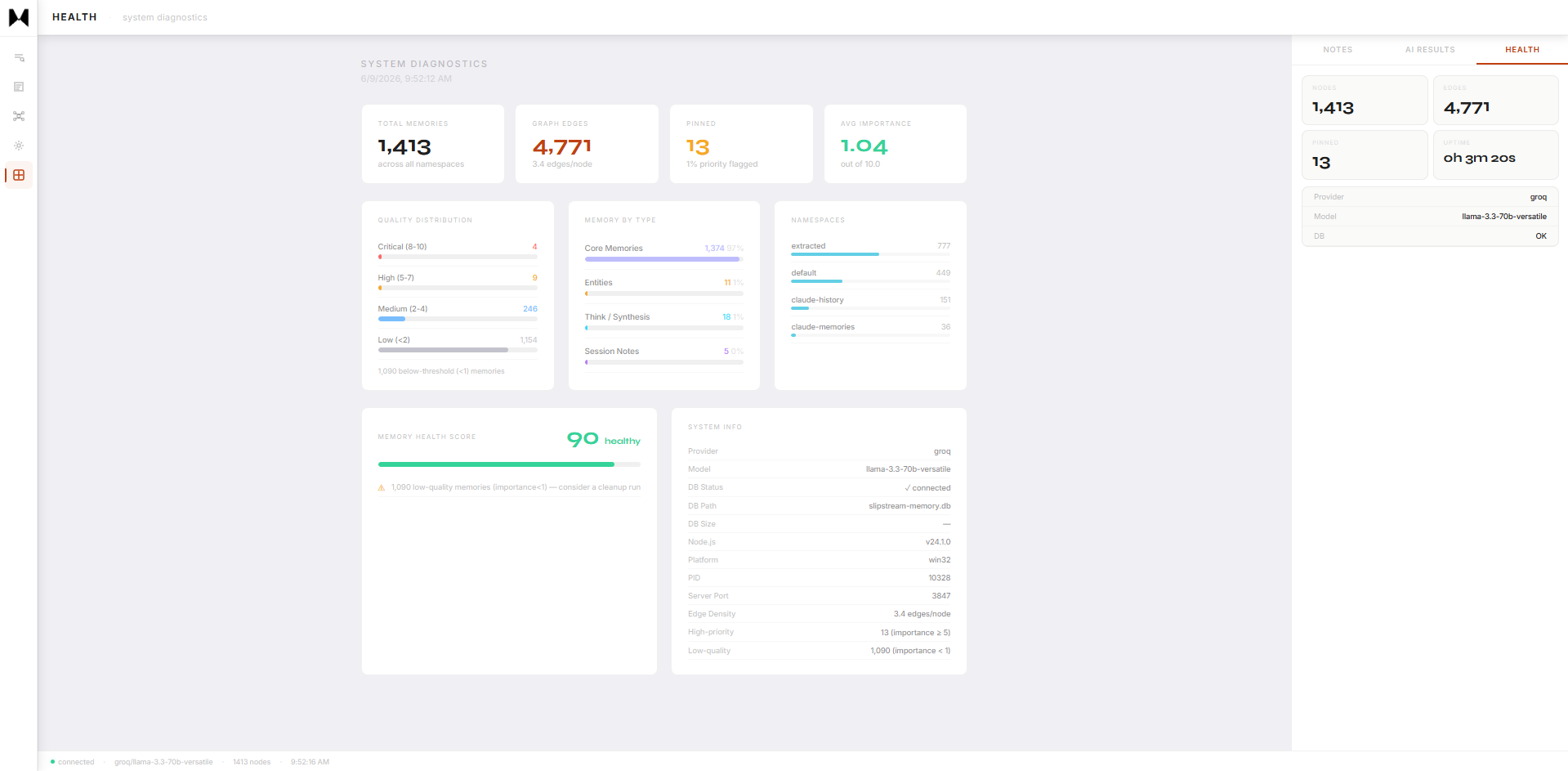1568x771 pixels.
Task: Click the Critical (8-10) quality row
Action: [458, 251]
